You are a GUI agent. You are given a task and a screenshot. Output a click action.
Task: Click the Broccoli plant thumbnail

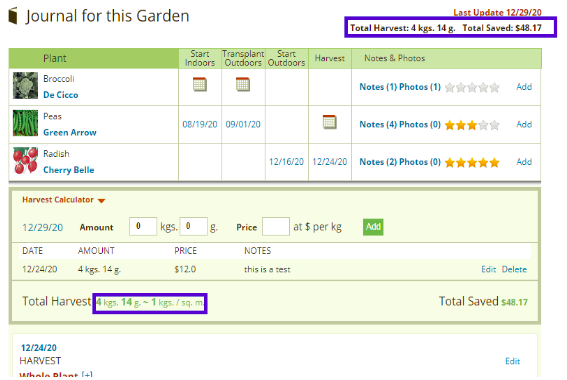25,86
